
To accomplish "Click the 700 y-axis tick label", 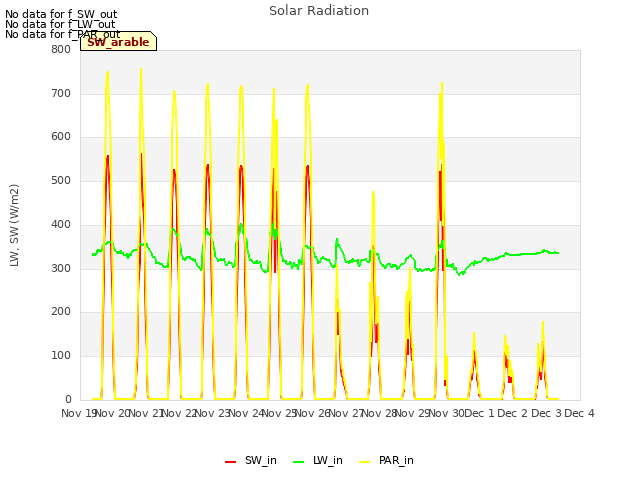I will (61, 93).
